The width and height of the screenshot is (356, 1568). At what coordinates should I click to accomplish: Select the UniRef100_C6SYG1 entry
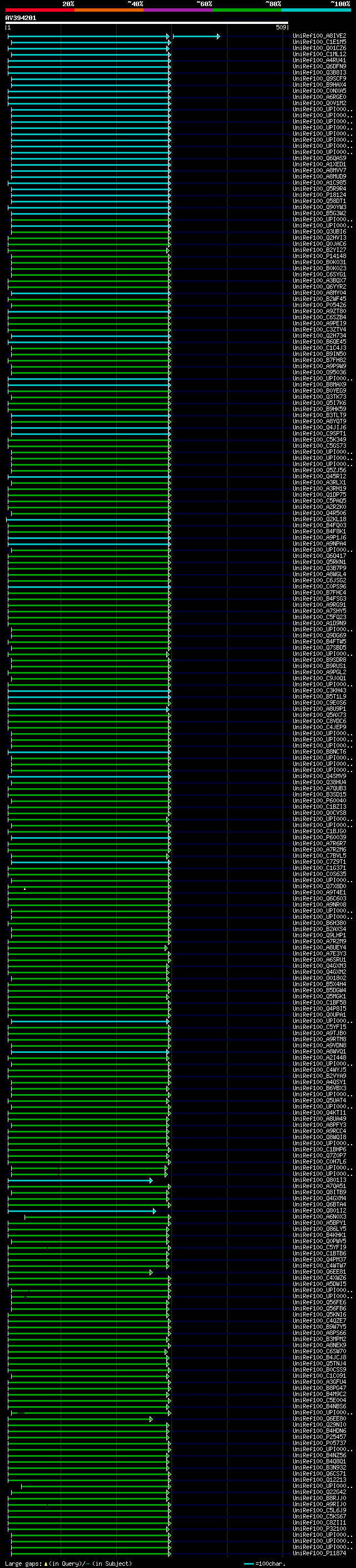click(319, 275)
